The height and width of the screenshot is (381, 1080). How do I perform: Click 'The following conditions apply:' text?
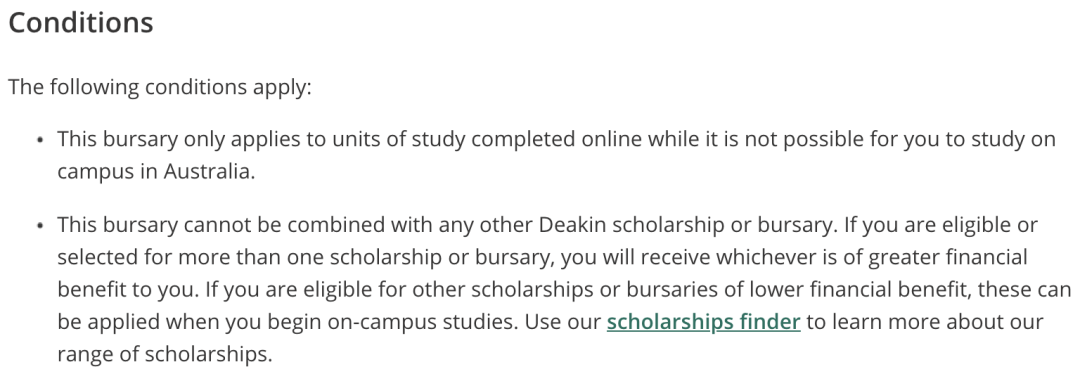pos(160,87)
